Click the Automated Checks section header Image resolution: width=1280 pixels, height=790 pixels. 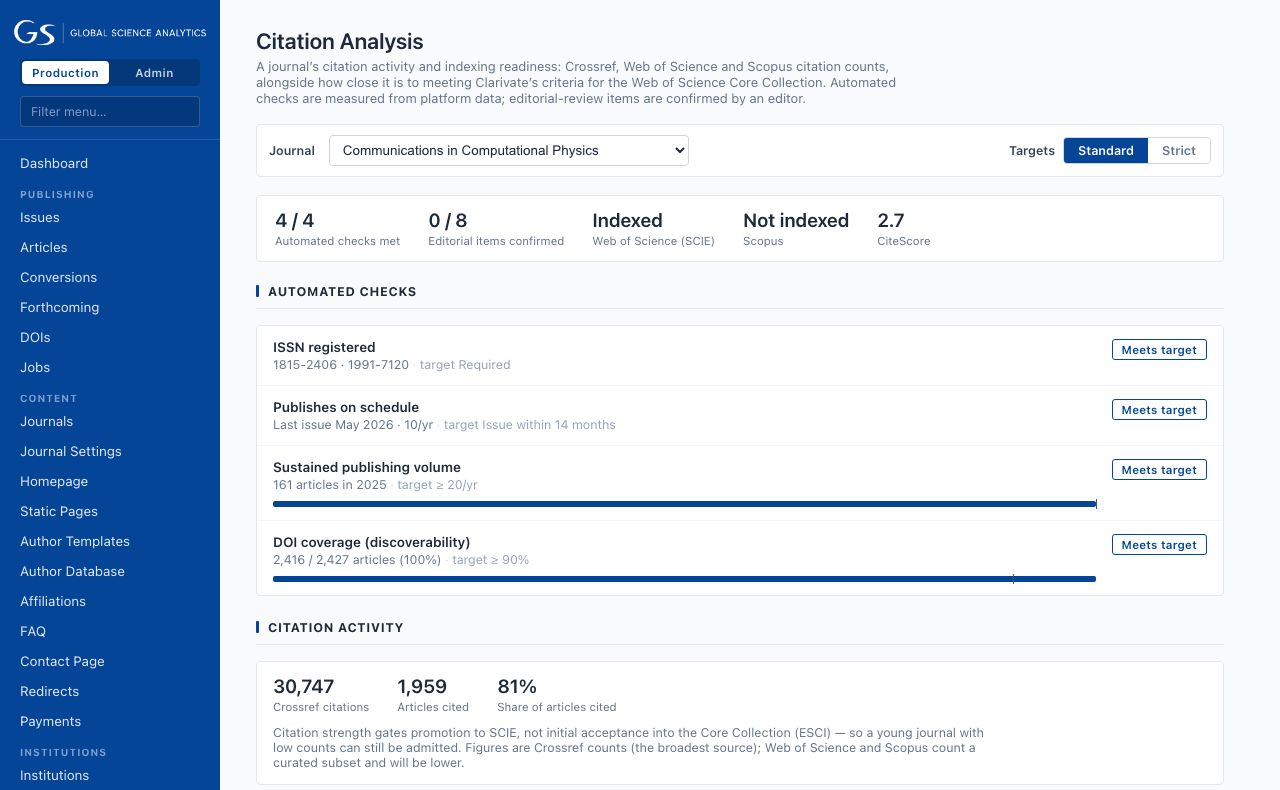pyautogui.click(x=342, y=292)
